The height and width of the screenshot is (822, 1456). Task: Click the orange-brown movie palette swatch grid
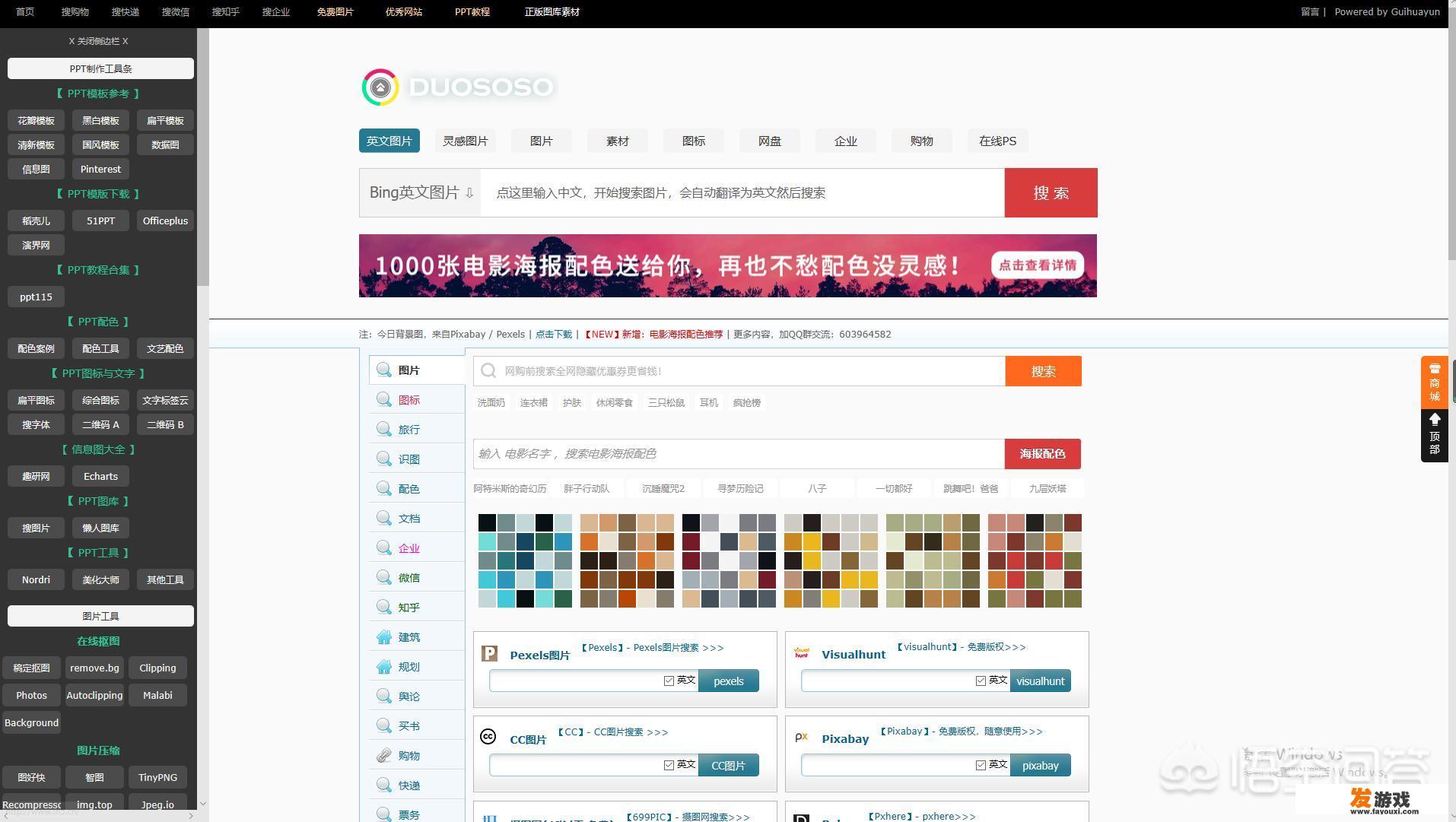627,560
